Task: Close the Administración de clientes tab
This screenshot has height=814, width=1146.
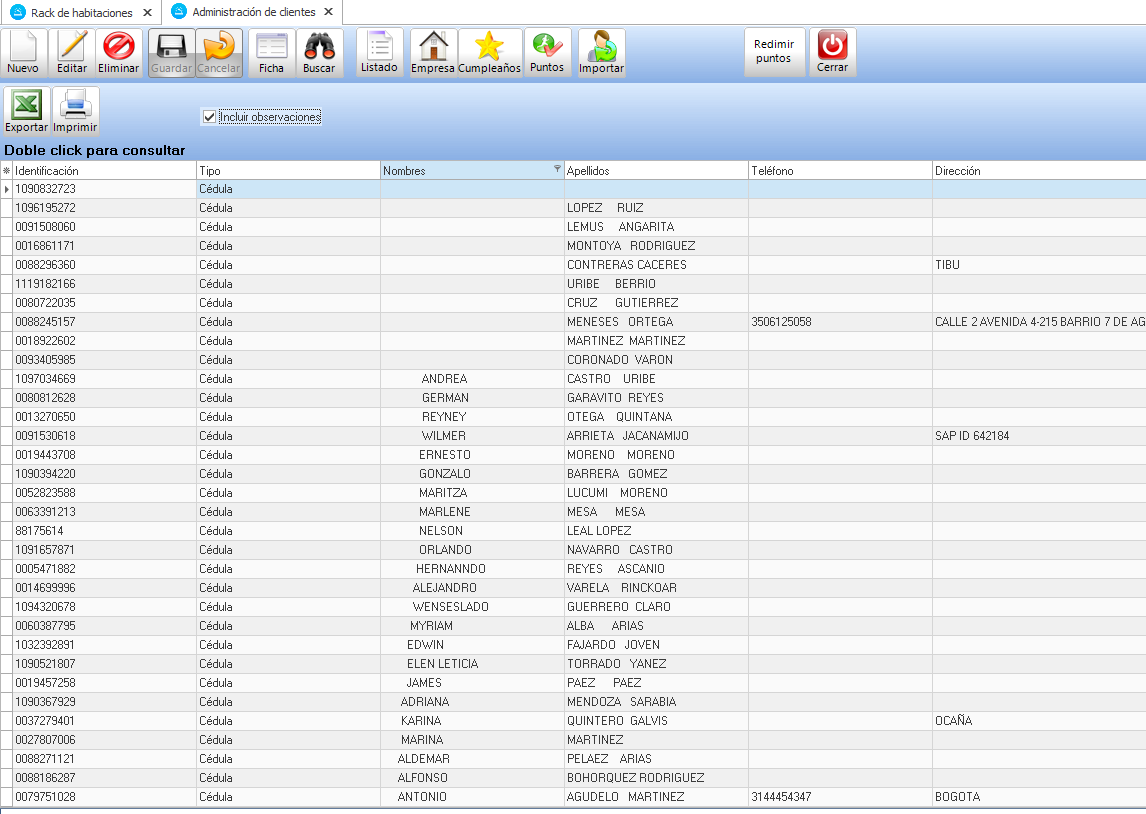Action: [x=329, y=12]
